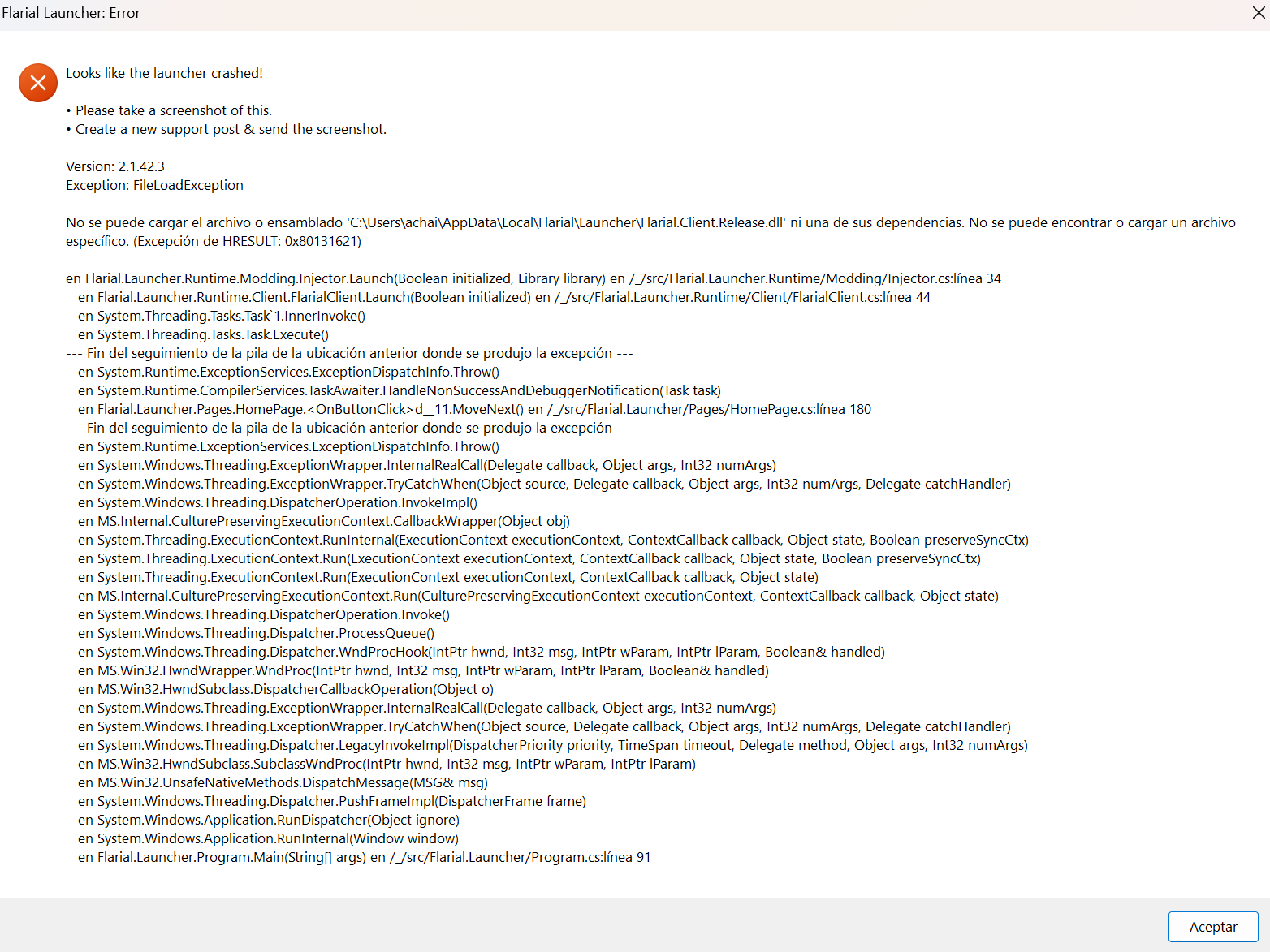Click the Flarial.Client.Release.dll file path text
1270x952 pixels.
click(566, 222)
